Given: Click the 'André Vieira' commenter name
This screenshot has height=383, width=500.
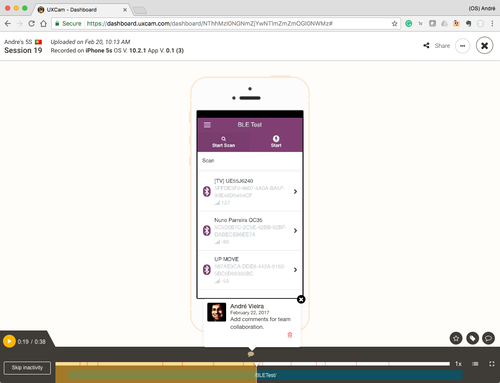Looking at the screenshot, I should pos(247,306).
